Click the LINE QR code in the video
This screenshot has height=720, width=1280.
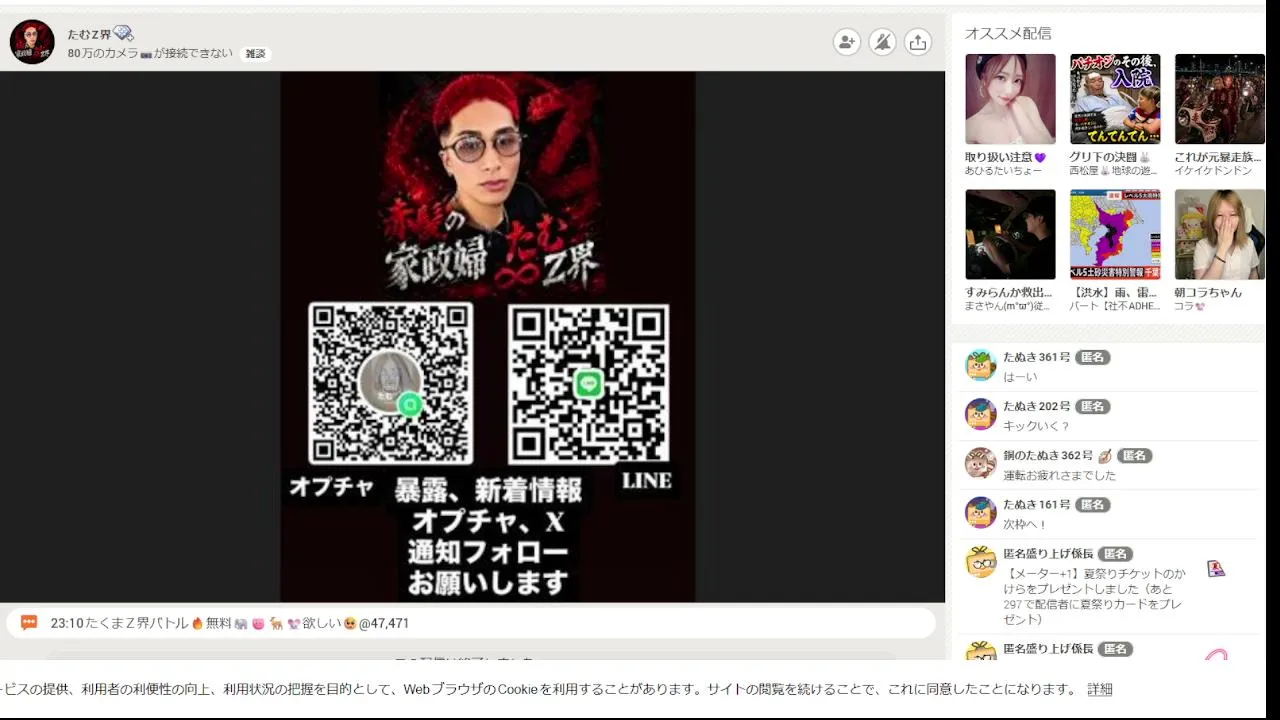point(588,384)
